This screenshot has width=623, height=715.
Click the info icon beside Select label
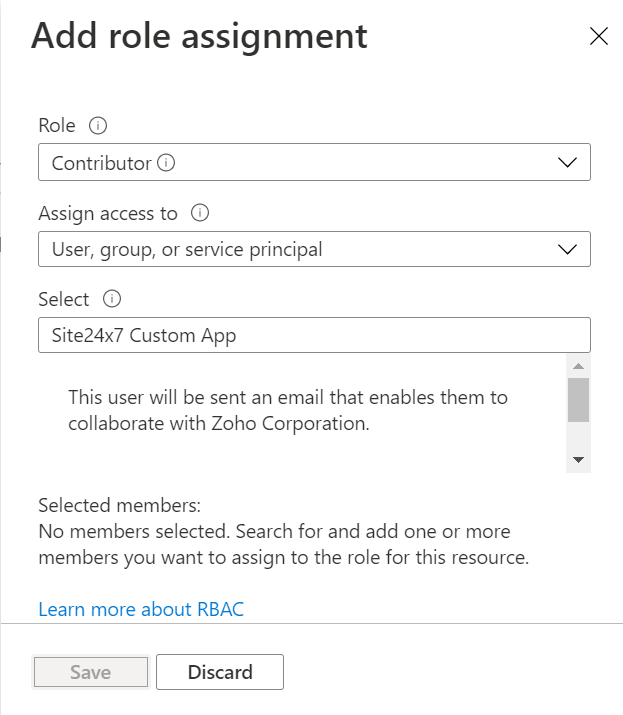pyautogui.click(x=112, y=299)
